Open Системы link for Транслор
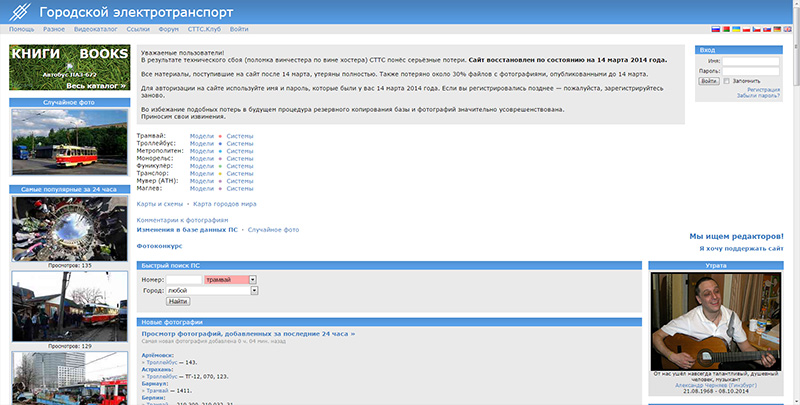The height and width of the screenshot is (405, 800). click(x=240, y=173)
